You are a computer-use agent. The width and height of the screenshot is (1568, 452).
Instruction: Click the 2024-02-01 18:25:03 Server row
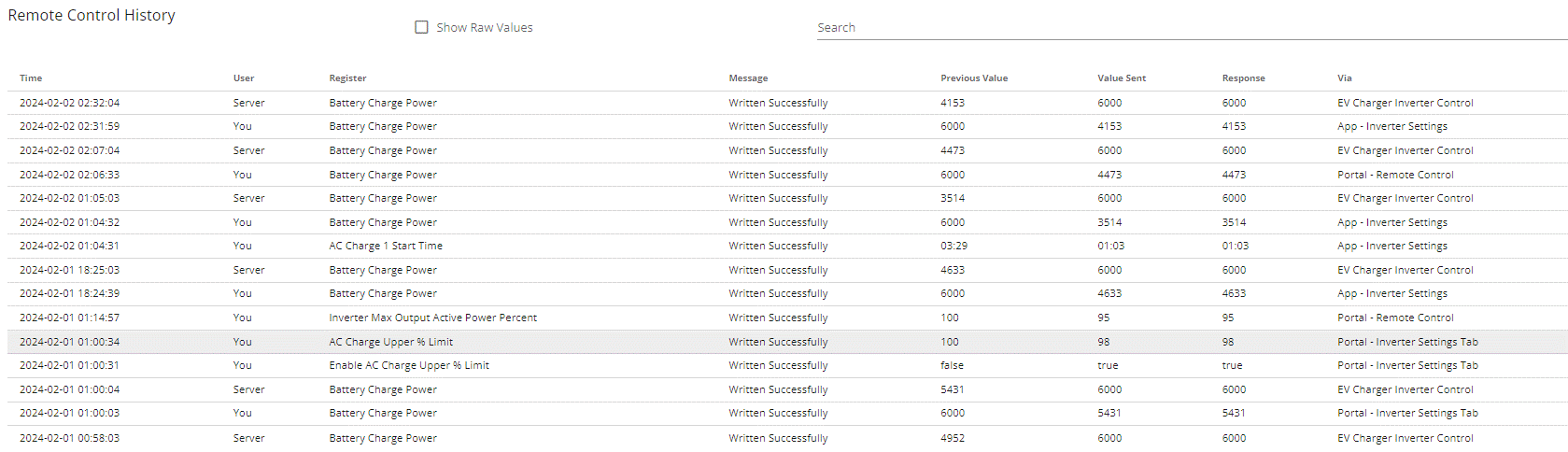click(x=787, y=270)
